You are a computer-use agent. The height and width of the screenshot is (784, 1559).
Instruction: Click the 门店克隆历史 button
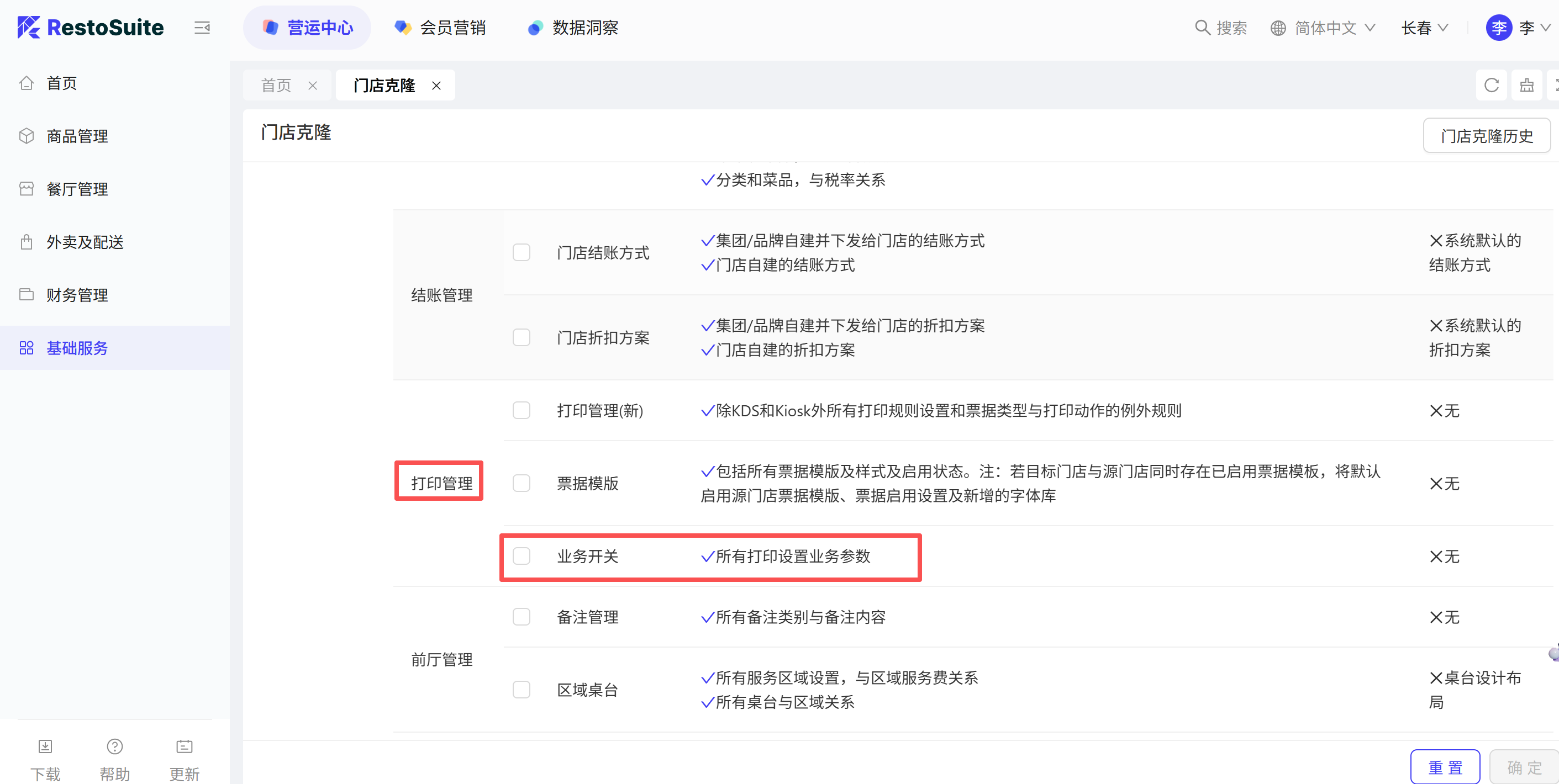click(1487, 136)
